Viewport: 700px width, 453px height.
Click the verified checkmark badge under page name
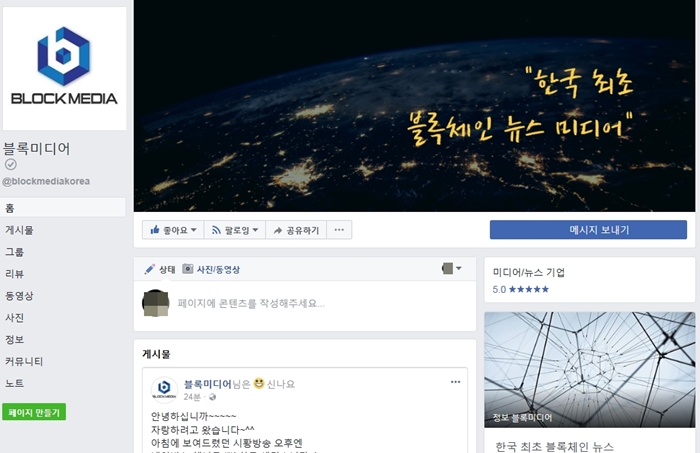11,165
